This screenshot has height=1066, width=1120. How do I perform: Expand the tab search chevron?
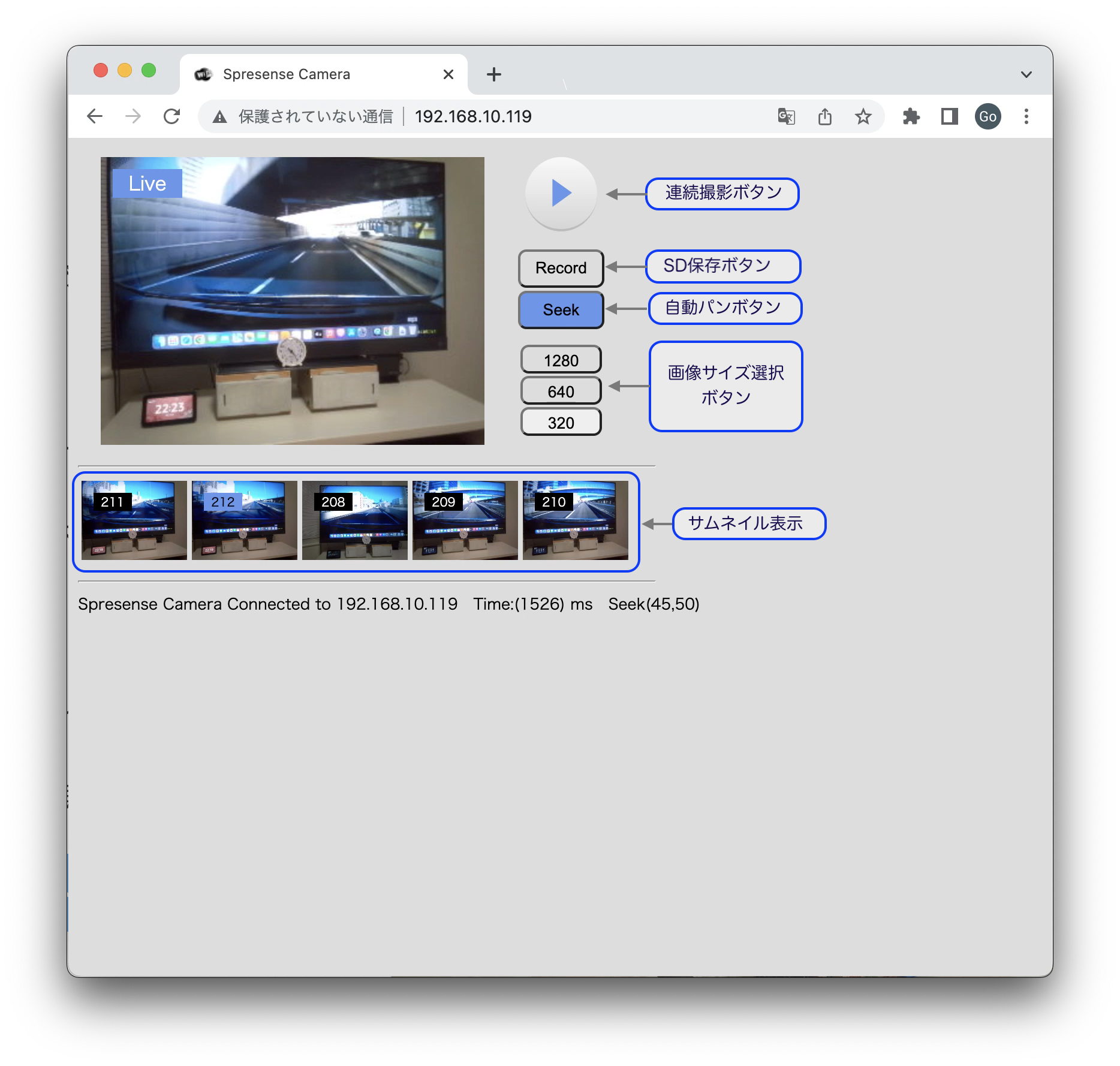(x=1026, y=74)
